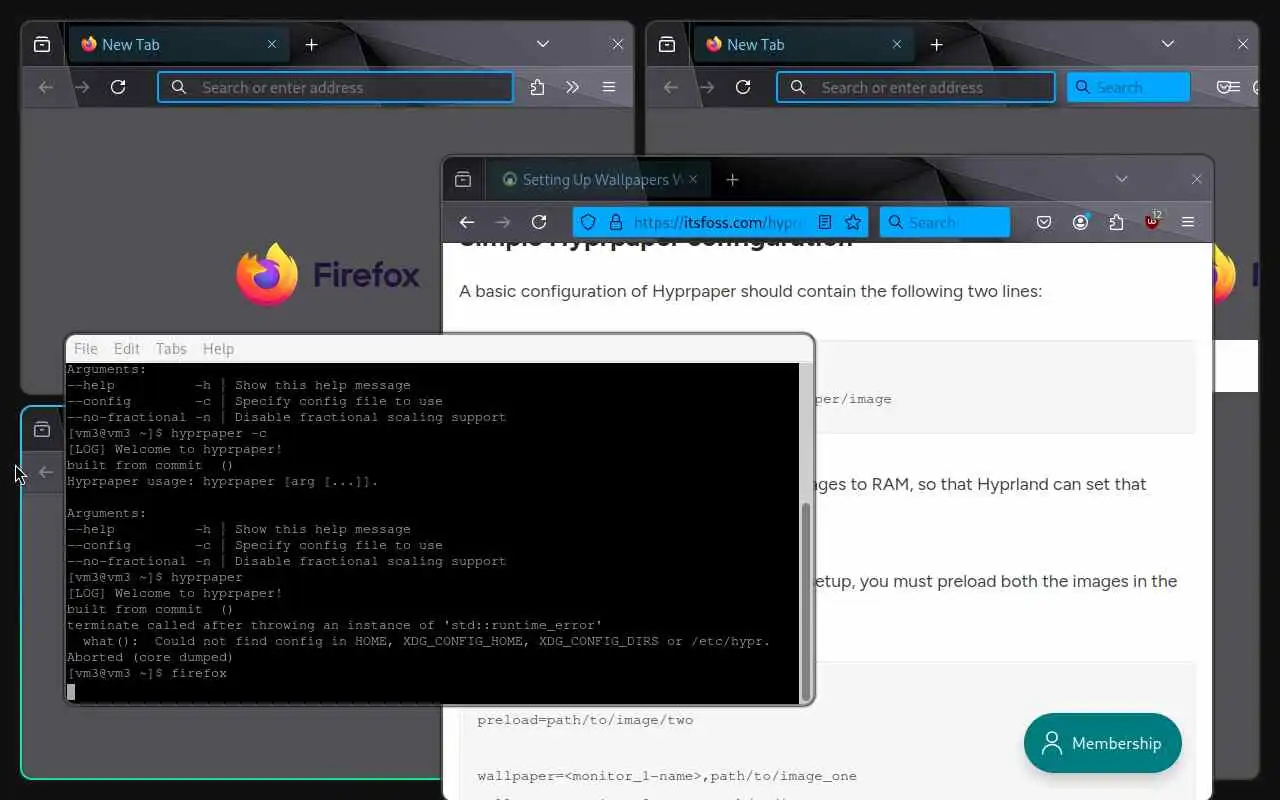Screen dimensions: 1280x800
Task: Click terminal line 'Aborted (core dumped)'
Action: tap(150, 657)
